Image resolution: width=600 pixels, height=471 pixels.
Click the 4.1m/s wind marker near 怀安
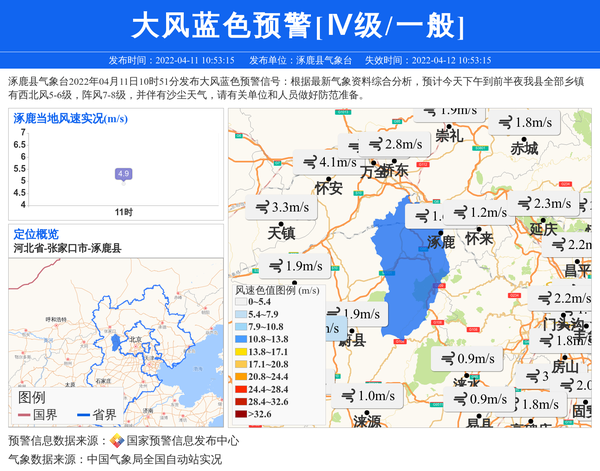(328, 162)
